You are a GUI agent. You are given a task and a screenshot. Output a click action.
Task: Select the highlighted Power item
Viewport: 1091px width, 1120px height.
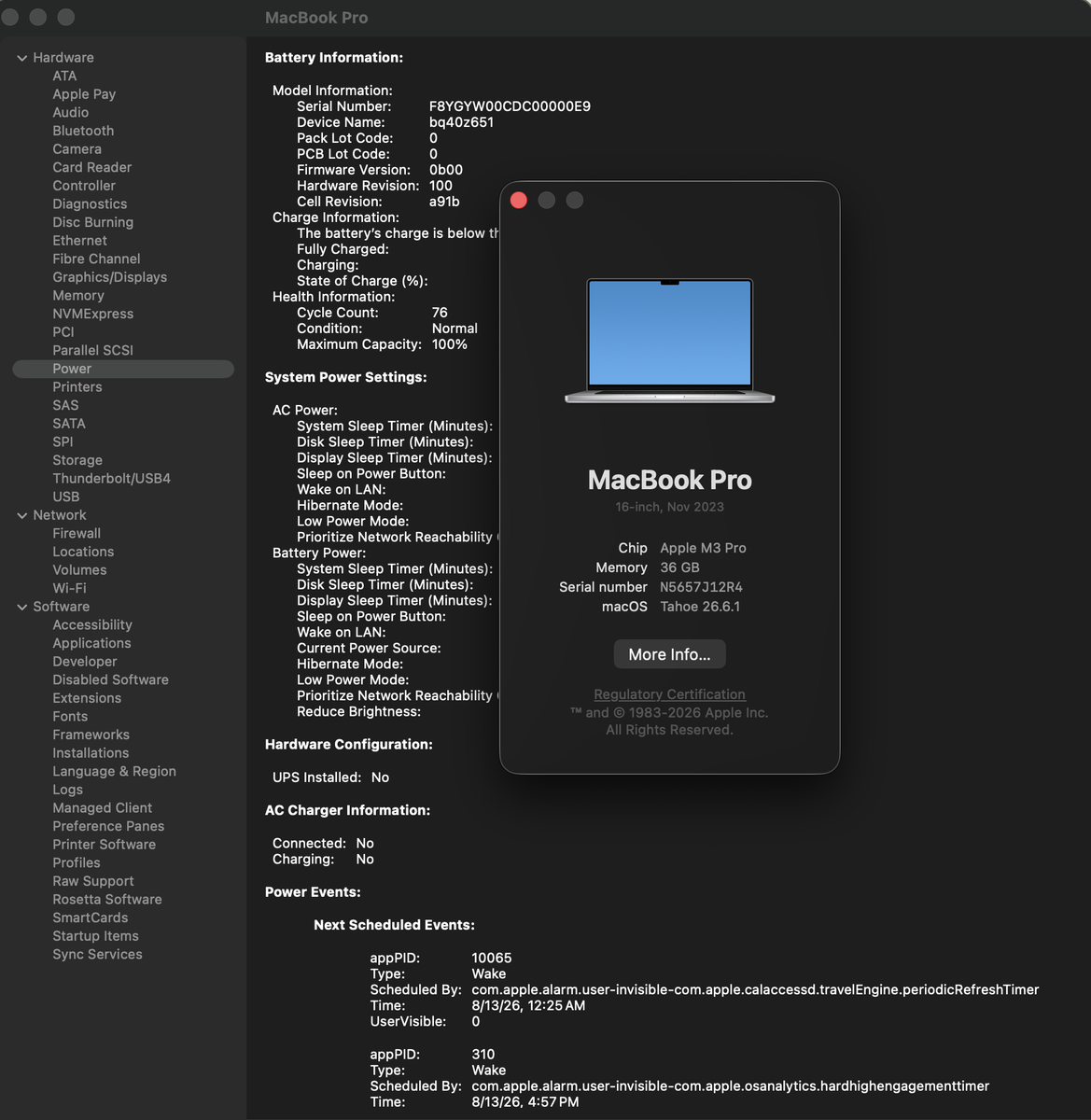(x=123, y=369)
